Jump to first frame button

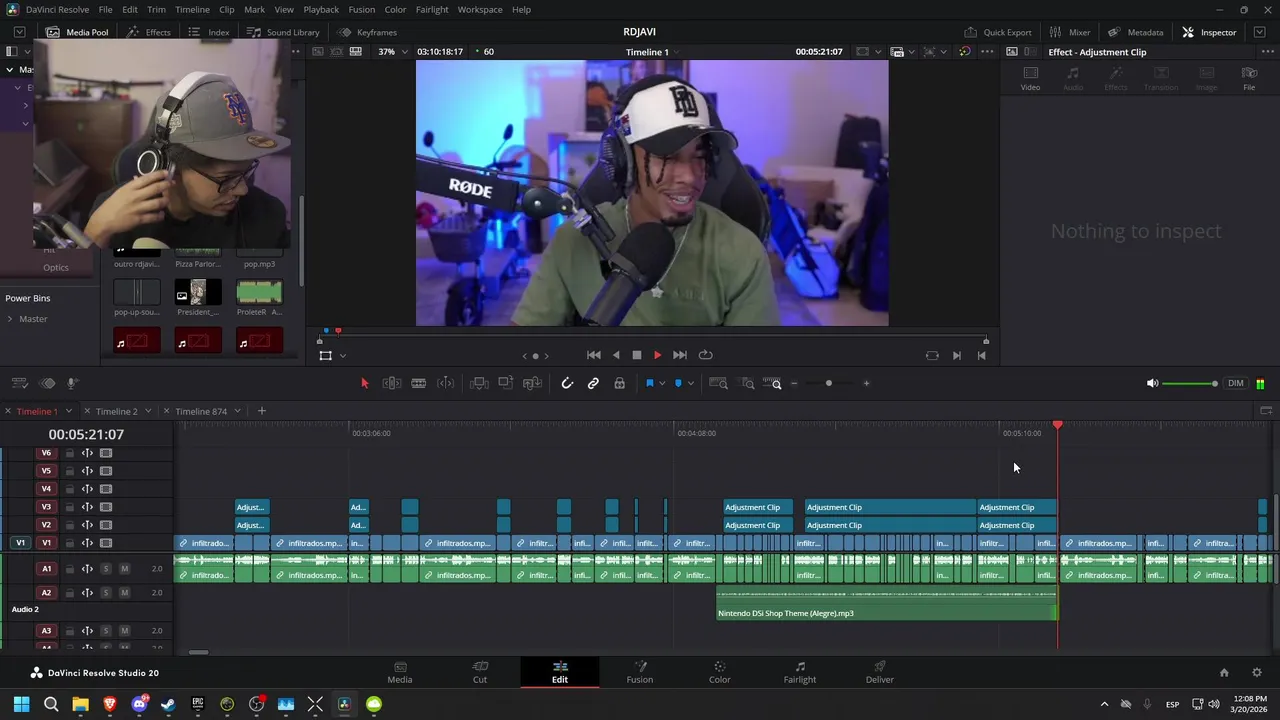point(593,355)
